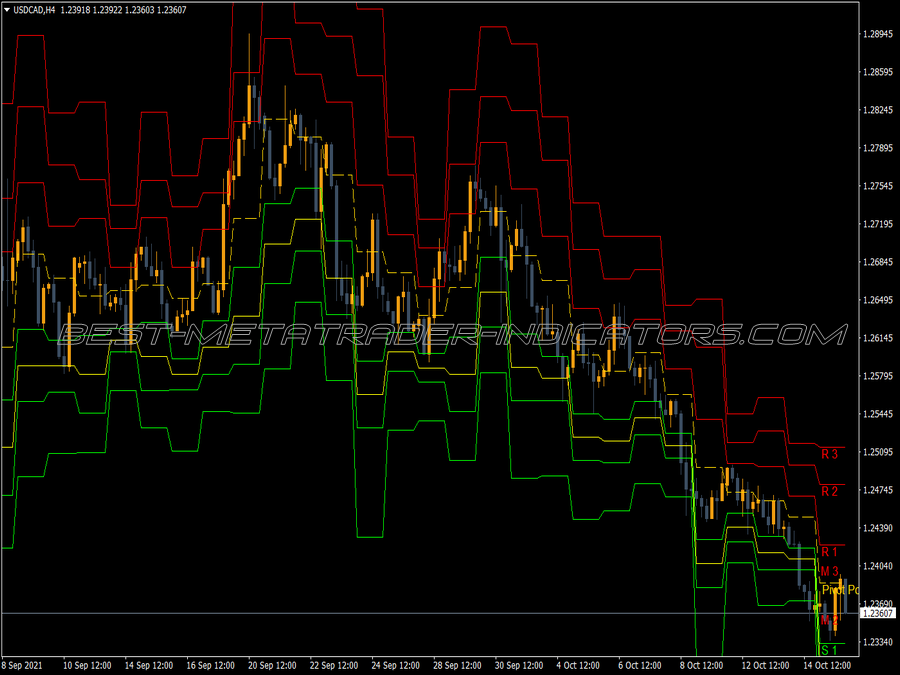Click the 22 Sep 12:00 time label

tap(334, 665)
